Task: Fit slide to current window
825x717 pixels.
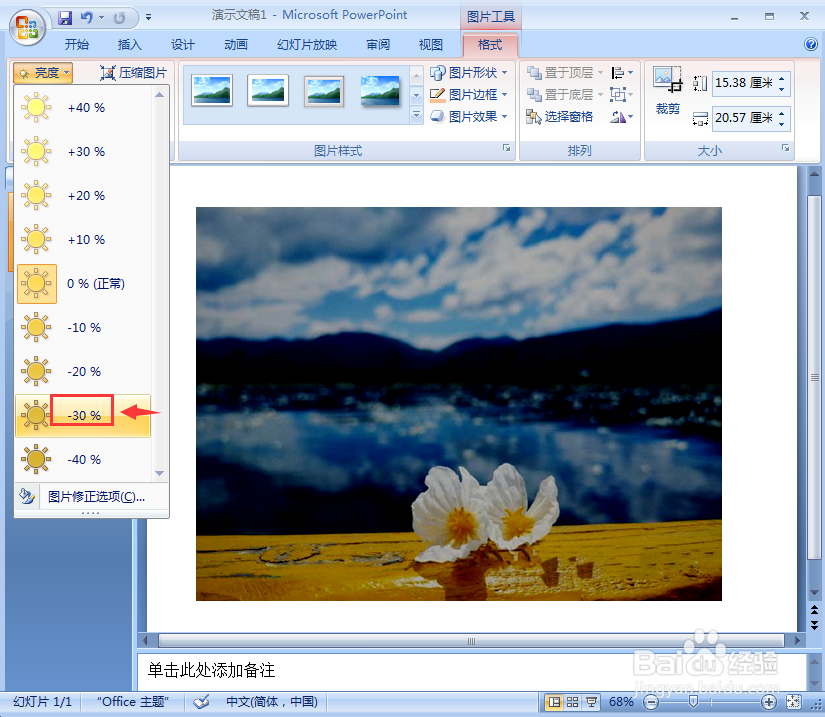Action: [x=793, y=702]
